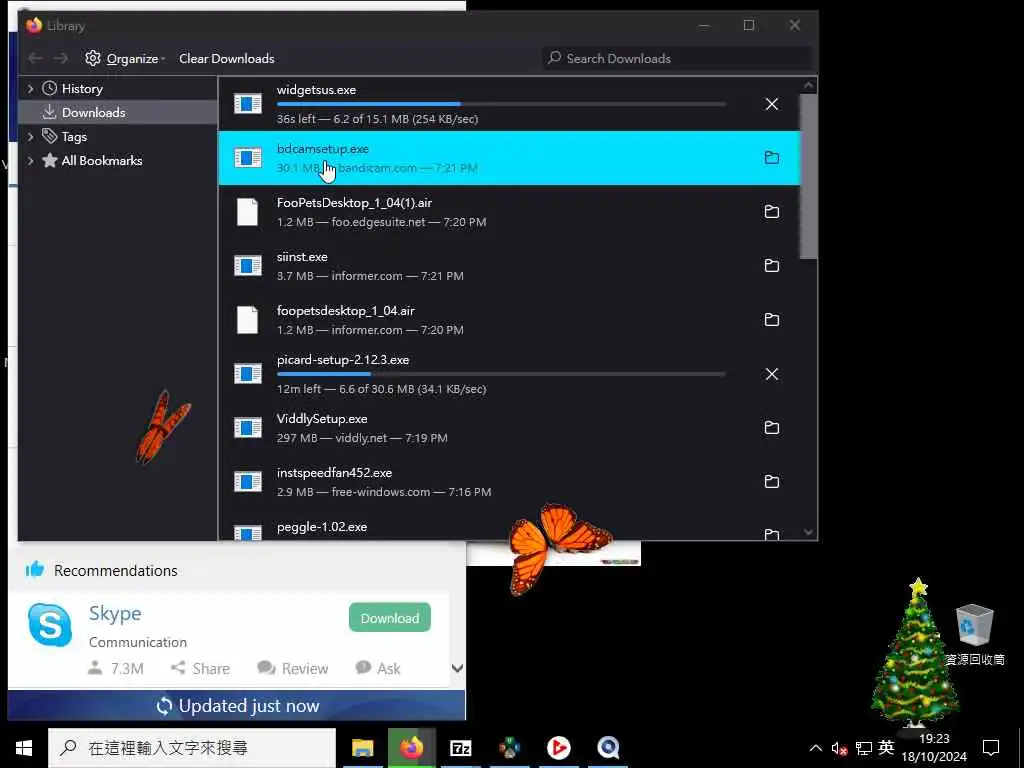Viewport: 1024px width, 768px height.
Task: Expand the History tree node
Action: (x=30, y=89)
